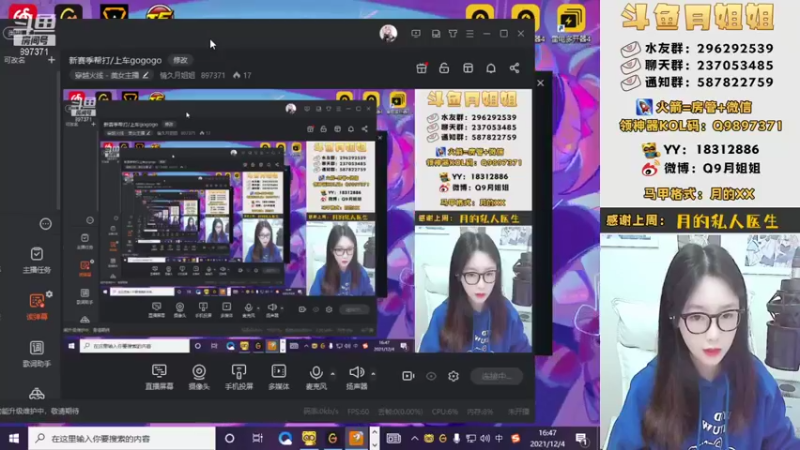
Task: Open the keyboard tray icon
Action: pyautogui.click(x=393, y=438)
